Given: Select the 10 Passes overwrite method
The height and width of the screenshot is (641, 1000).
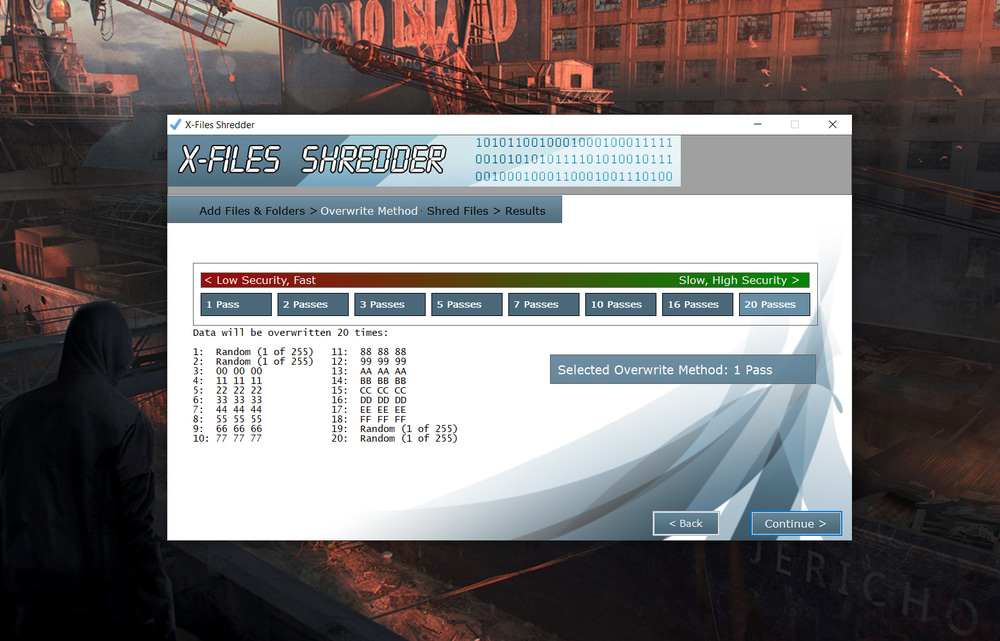Looking at the screenshot, I should point(621,305).
